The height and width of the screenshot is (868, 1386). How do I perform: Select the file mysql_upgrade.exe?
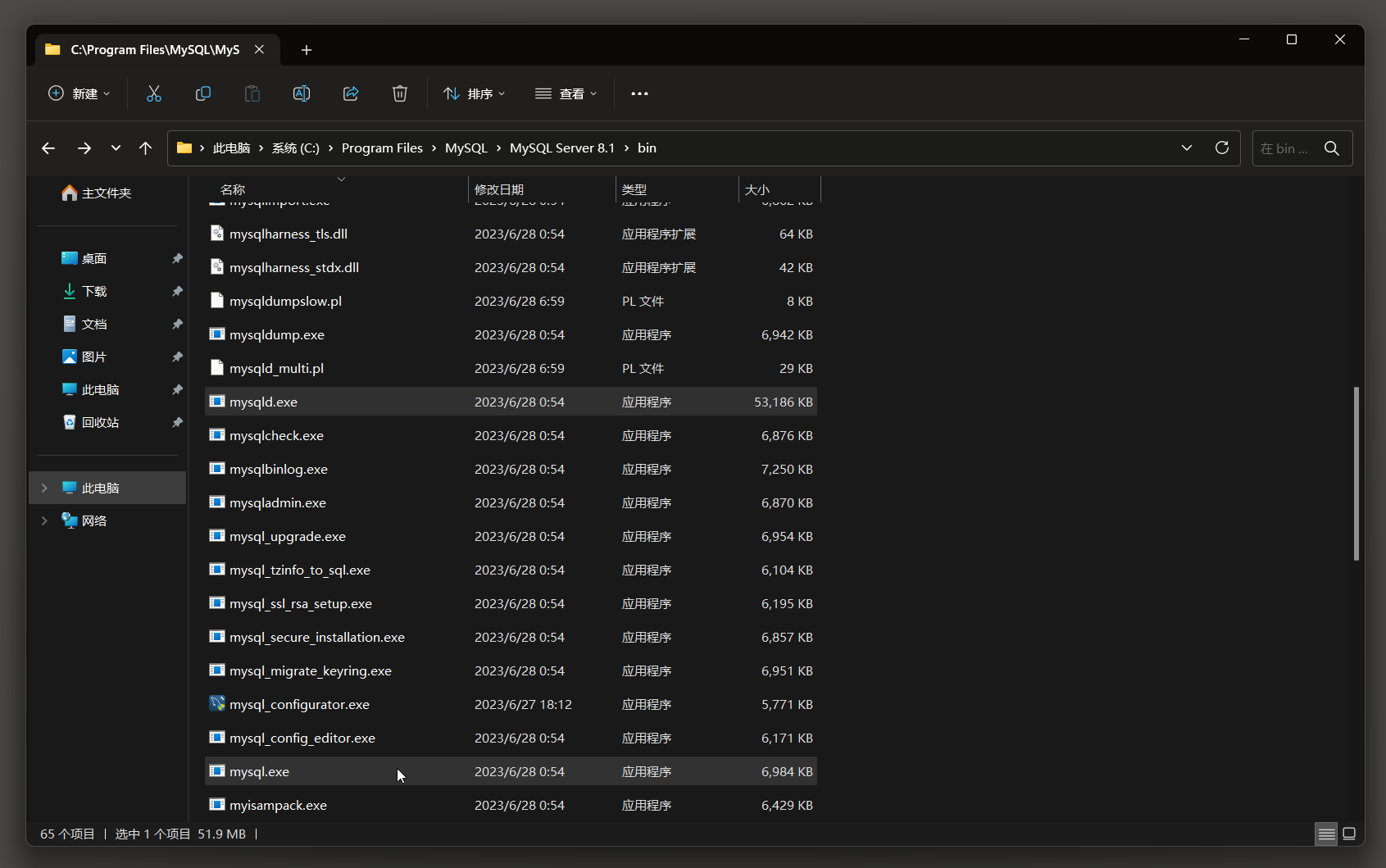point(511,536)
